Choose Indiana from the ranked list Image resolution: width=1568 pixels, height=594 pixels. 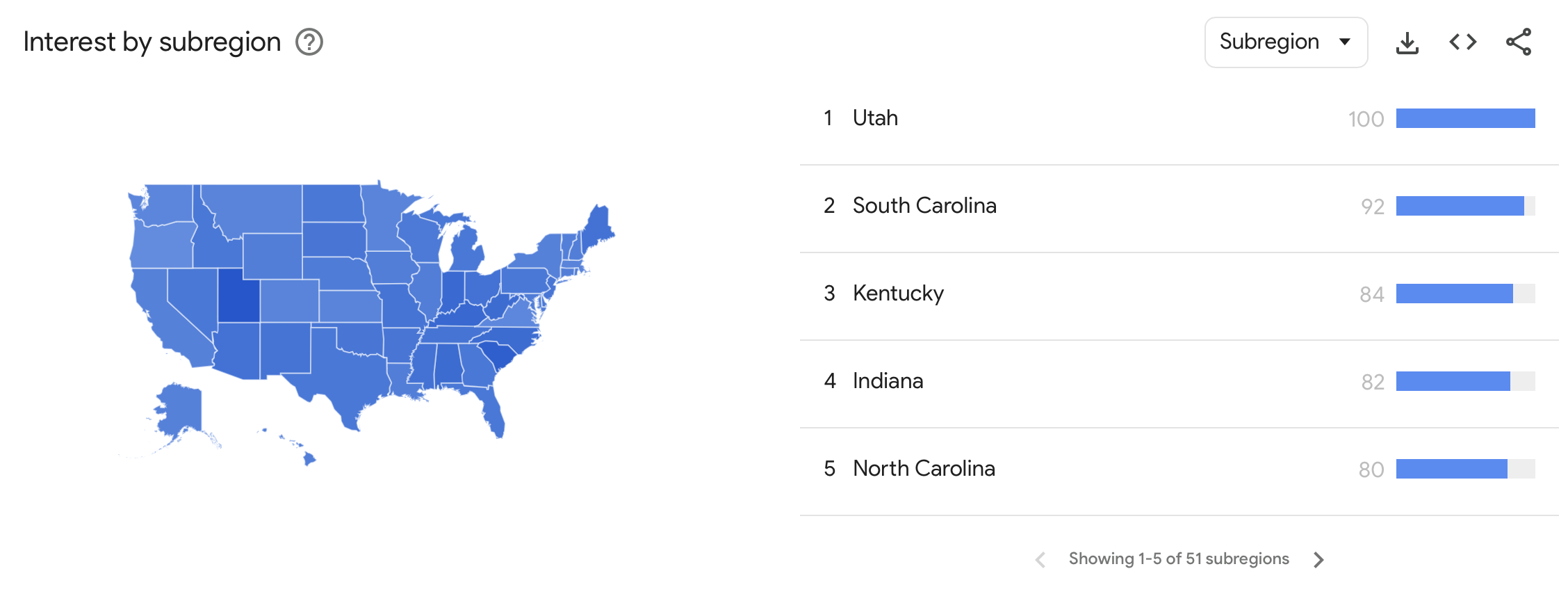point(1179,383)
